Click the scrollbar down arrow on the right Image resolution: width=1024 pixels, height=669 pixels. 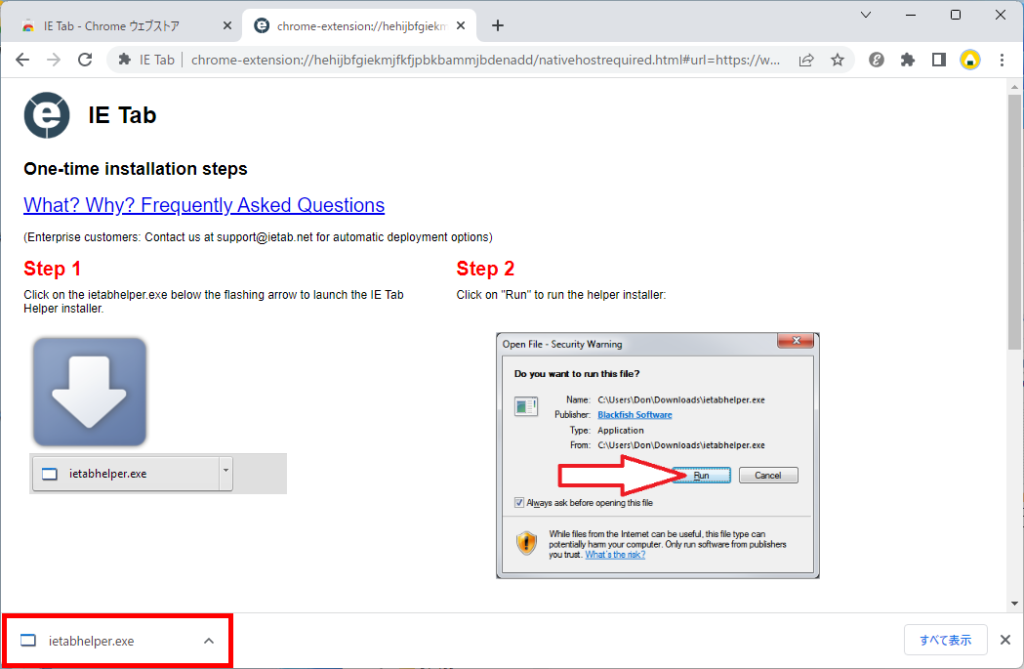[x=1015, y=601]
